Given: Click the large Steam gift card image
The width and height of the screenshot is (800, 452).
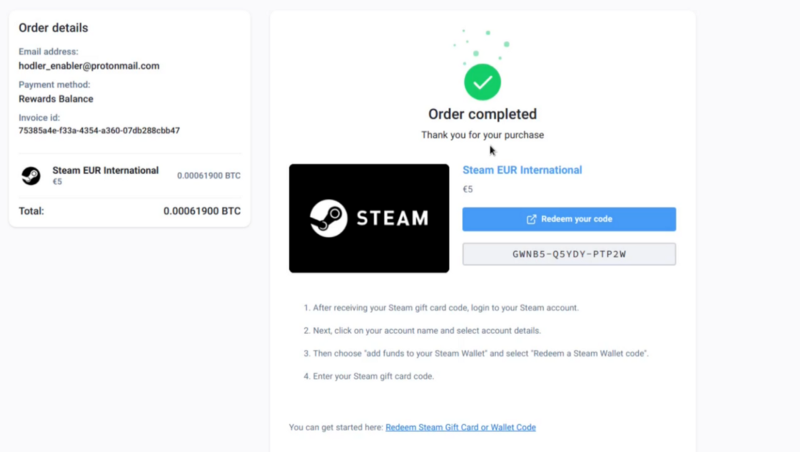Looking at the screenshot, I should click(369, 218).
